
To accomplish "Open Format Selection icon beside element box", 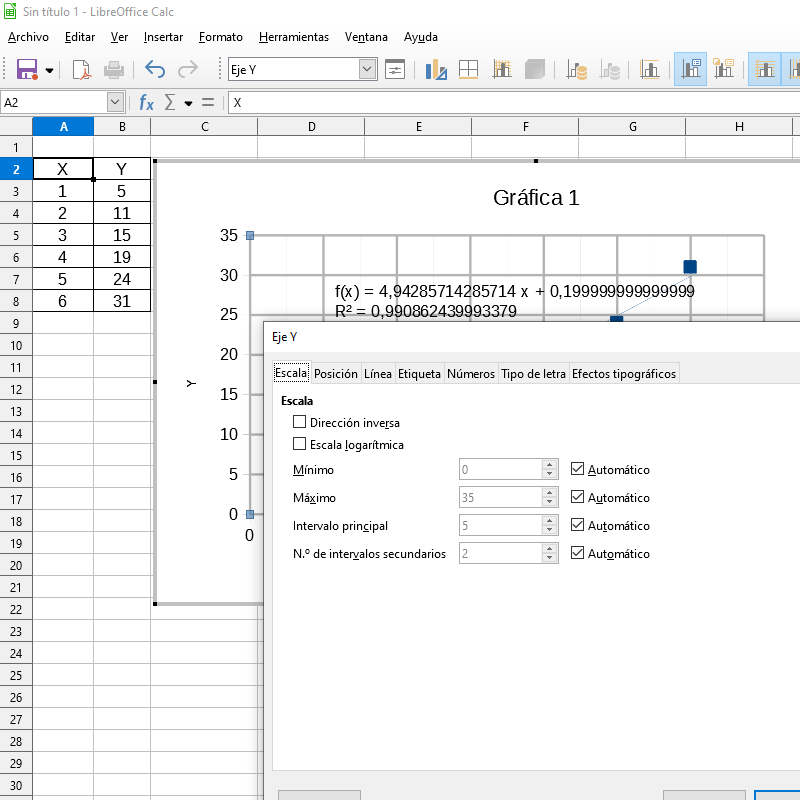I will (395, 70).
